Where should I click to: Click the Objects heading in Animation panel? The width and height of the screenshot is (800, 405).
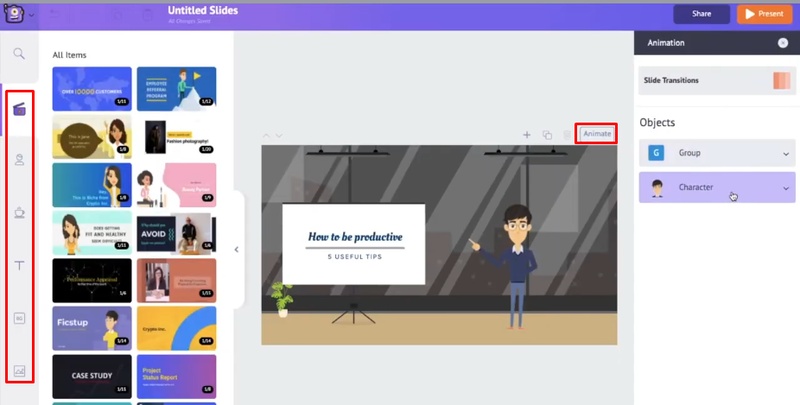[657, 122]
